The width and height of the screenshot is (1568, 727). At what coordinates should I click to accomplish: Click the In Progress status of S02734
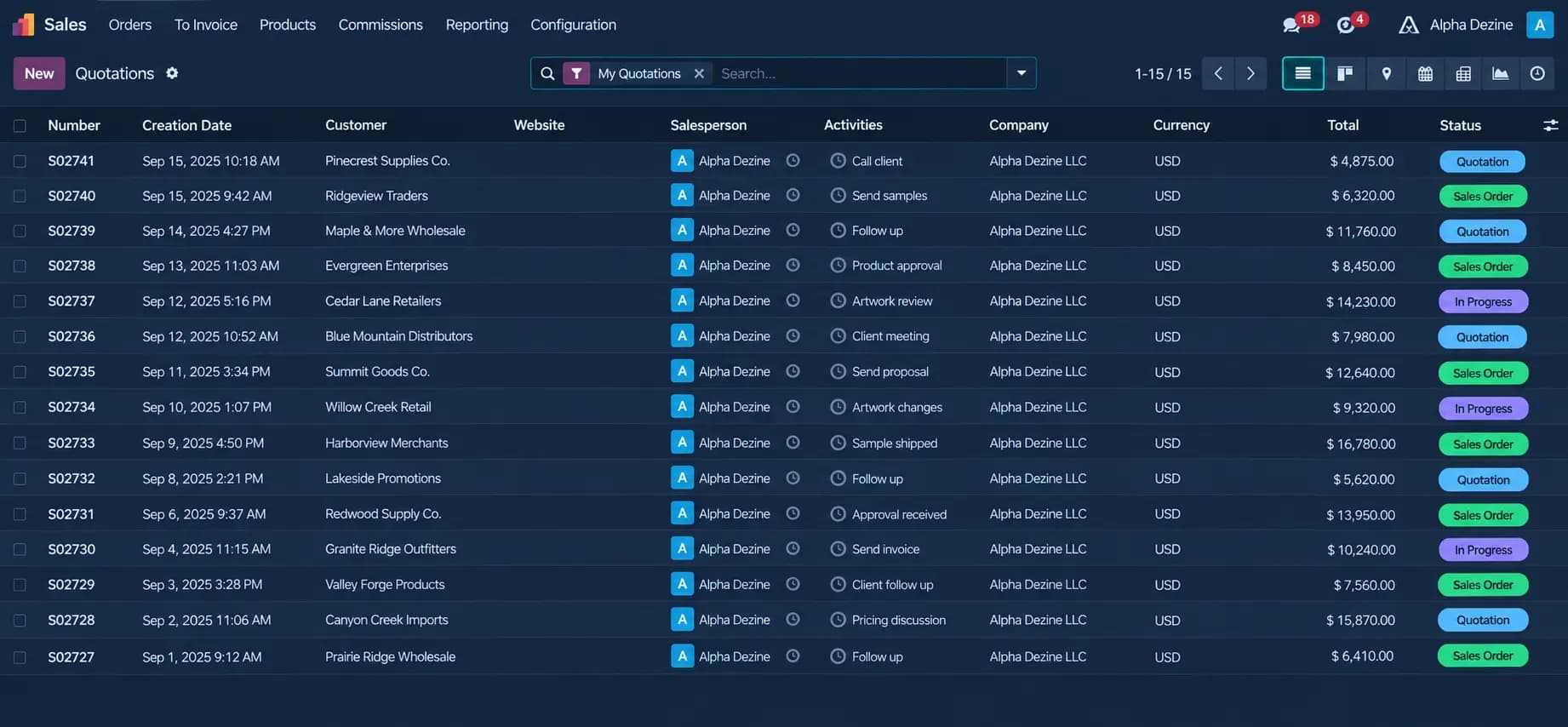pyautogui.click(x=1483, y=409)
